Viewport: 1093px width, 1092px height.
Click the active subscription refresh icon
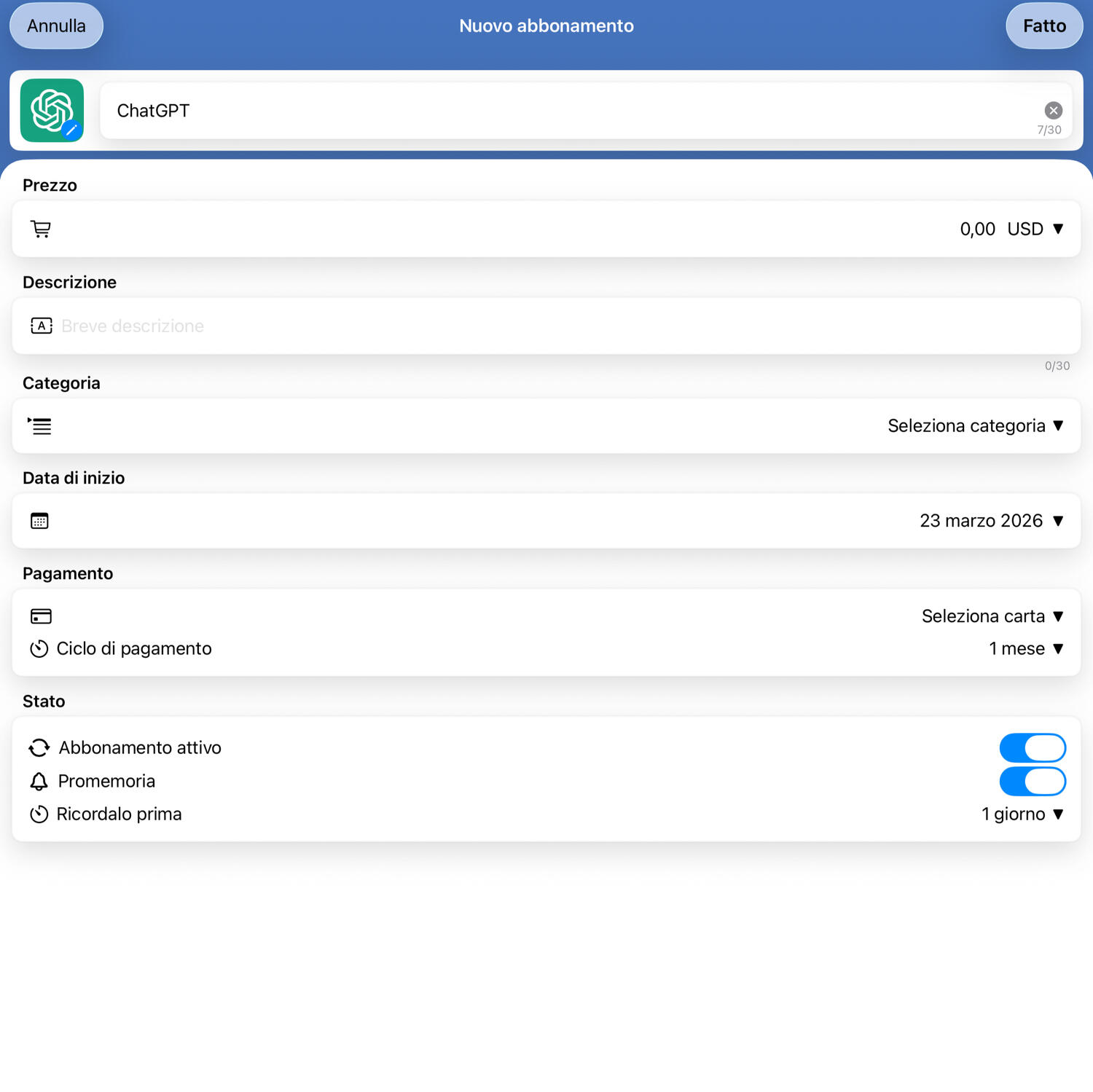pyautogui.click(x=39, y=747)
